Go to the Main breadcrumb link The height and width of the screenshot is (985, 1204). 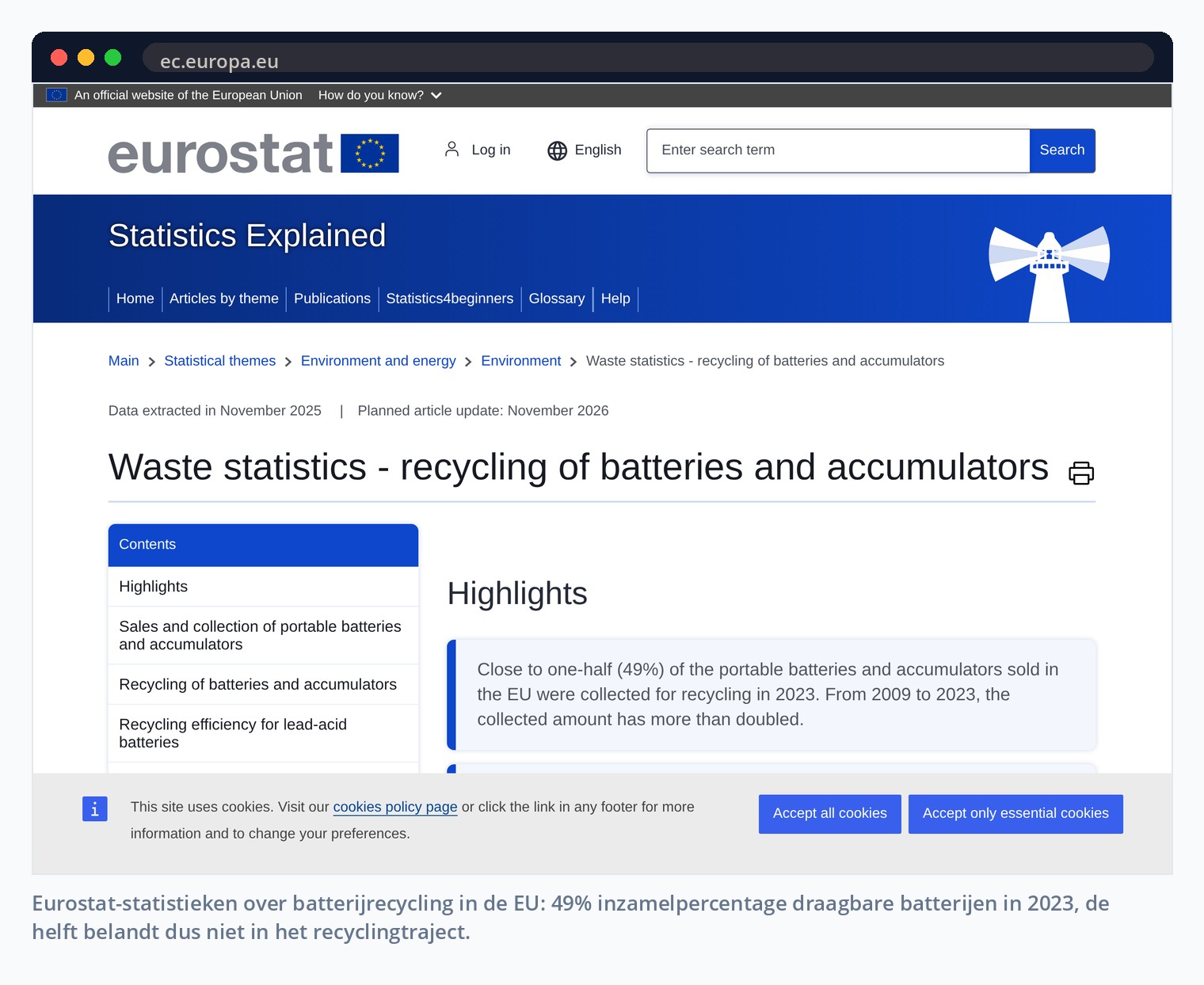coord(124,361)
